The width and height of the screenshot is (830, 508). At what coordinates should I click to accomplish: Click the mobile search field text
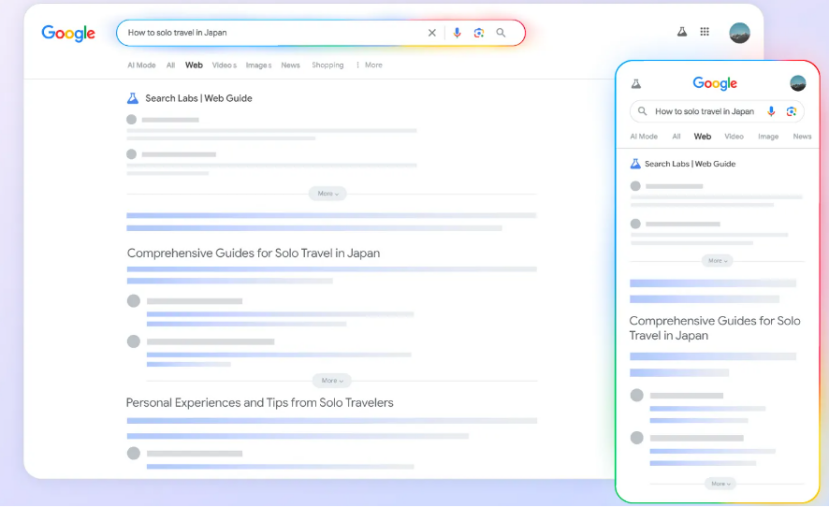click(704, 111)
